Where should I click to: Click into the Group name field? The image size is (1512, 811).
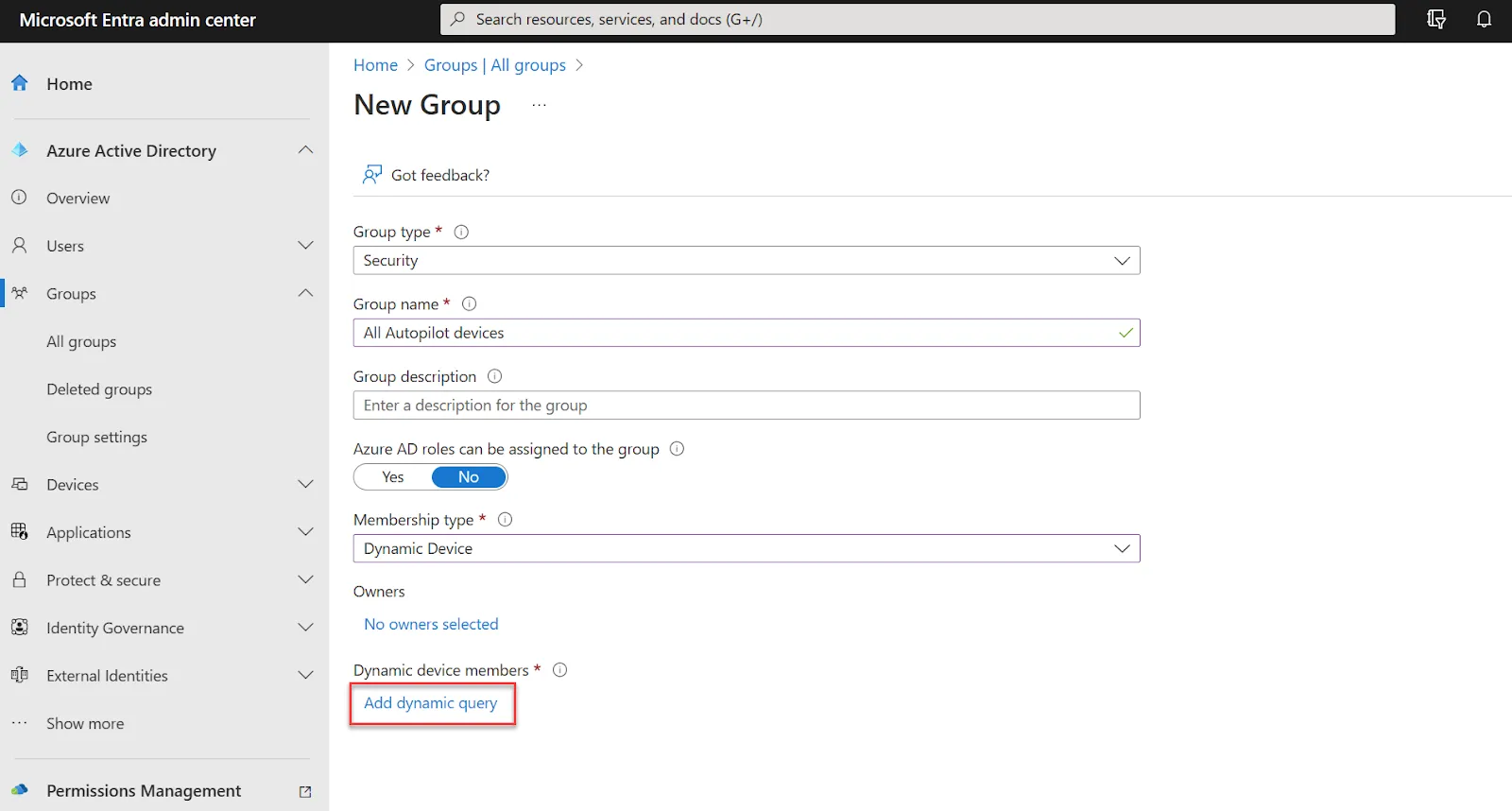coord(747,333)
